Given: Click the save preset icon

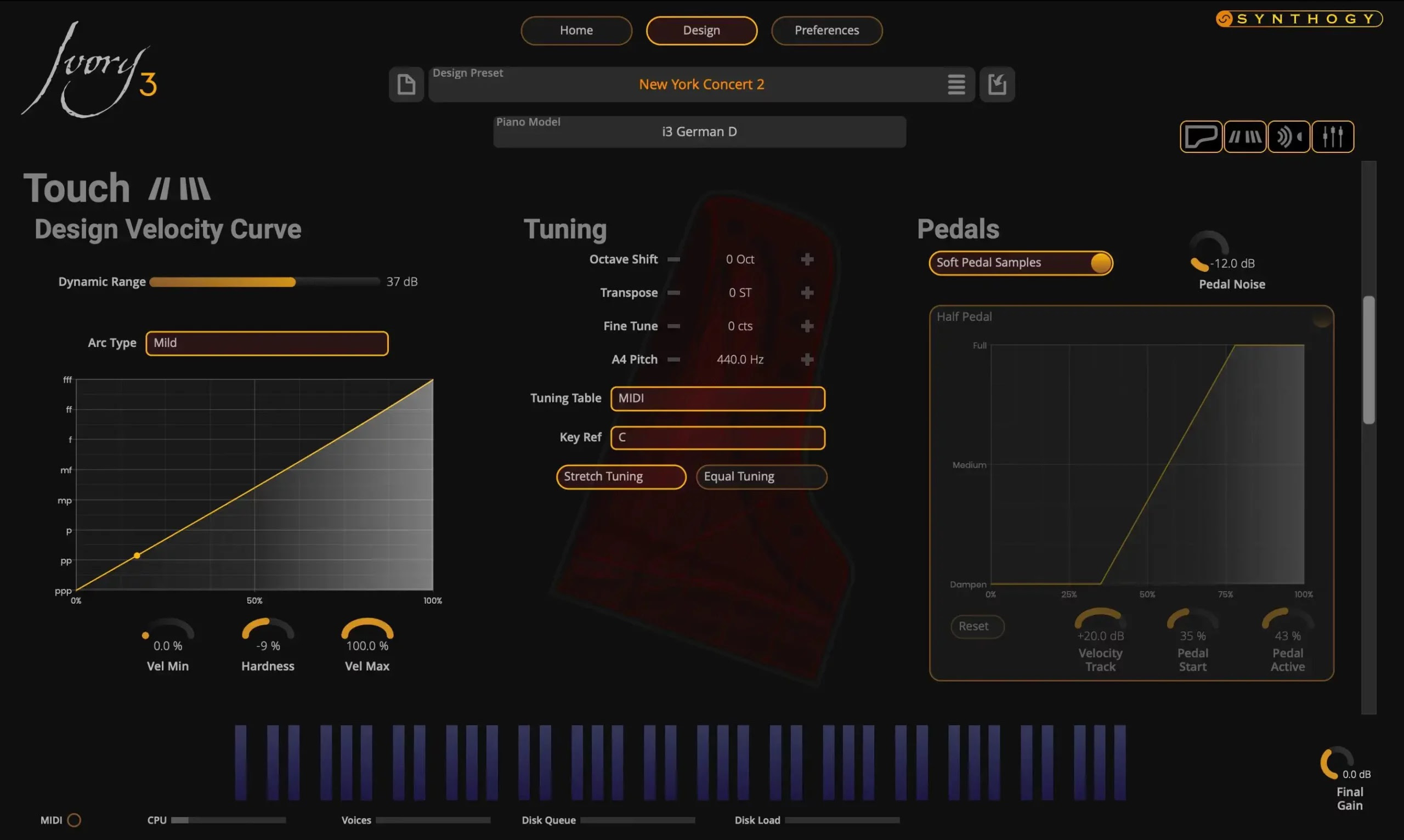Looking at the screenshot, I should [x=997, y=84].
